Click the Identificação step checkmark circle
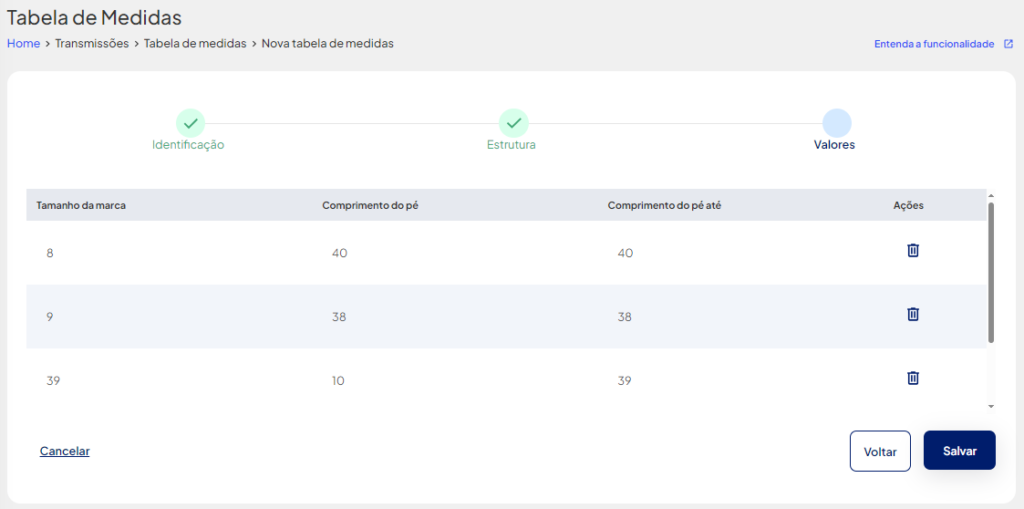This screenshot has width=1024, height=509. 191,123
